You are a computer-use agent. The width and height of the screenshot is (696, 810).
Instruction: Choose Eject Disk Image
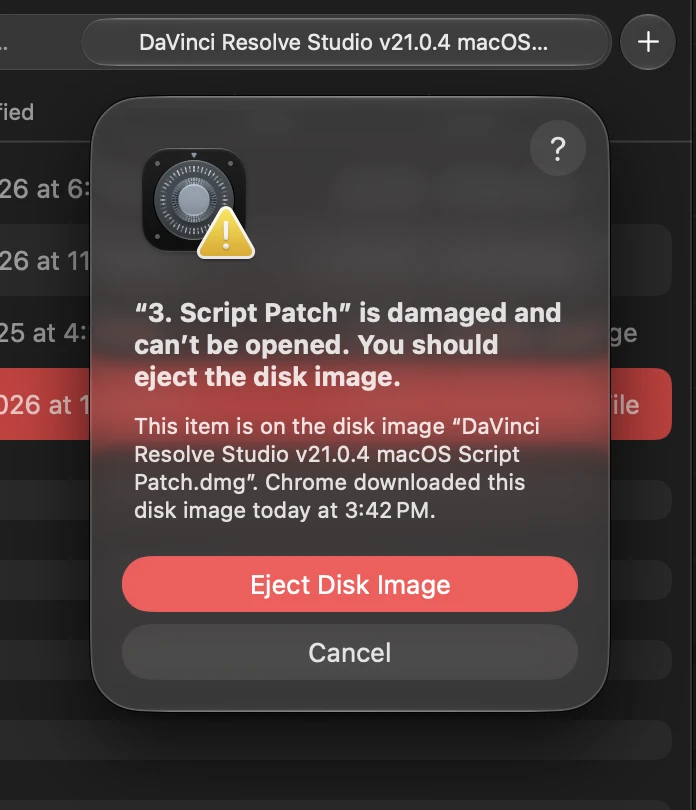pyautogui.click(x=350, y=584)
